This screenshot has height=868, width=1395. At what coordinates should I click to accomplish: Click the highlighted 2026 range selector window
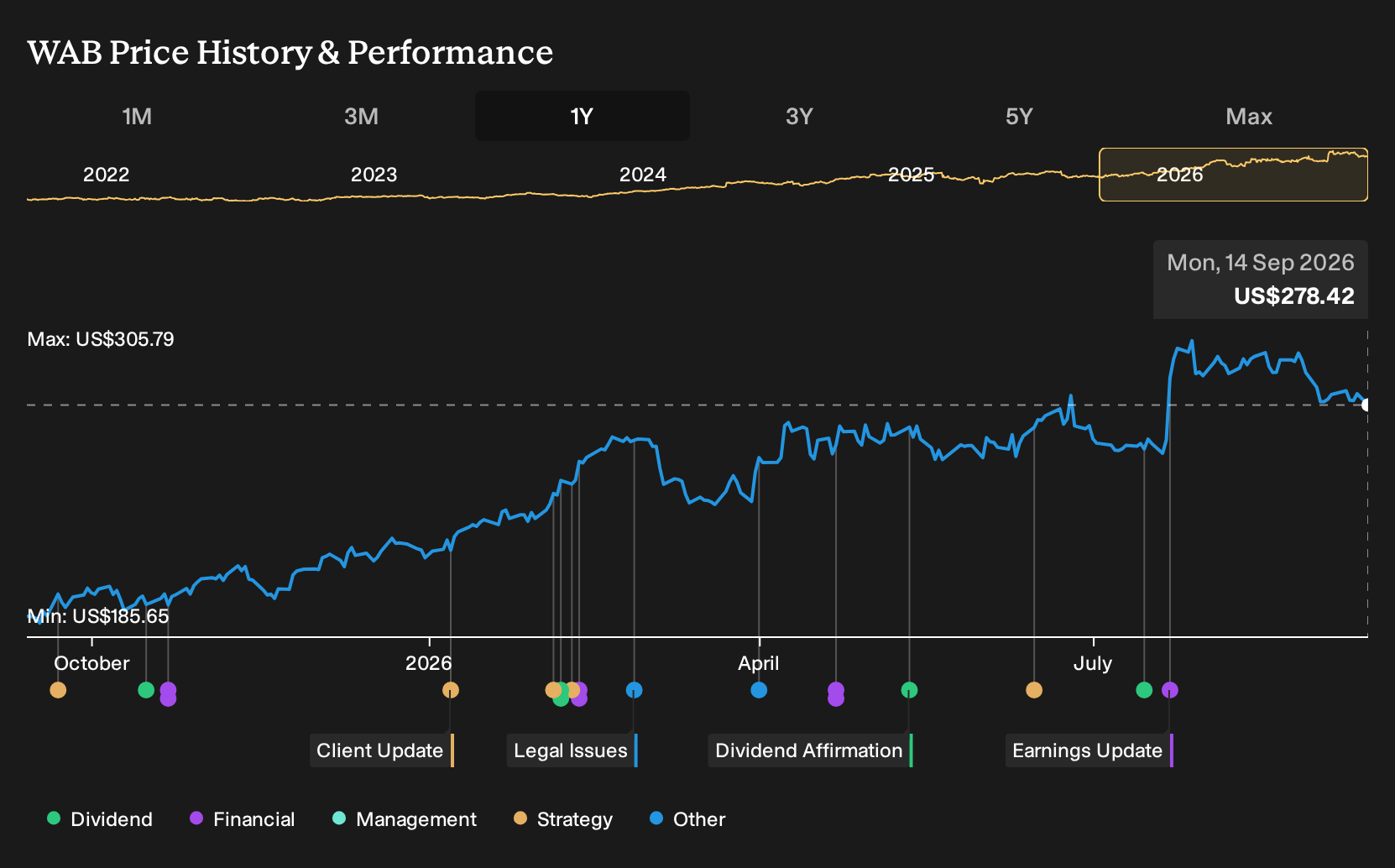1233,175
